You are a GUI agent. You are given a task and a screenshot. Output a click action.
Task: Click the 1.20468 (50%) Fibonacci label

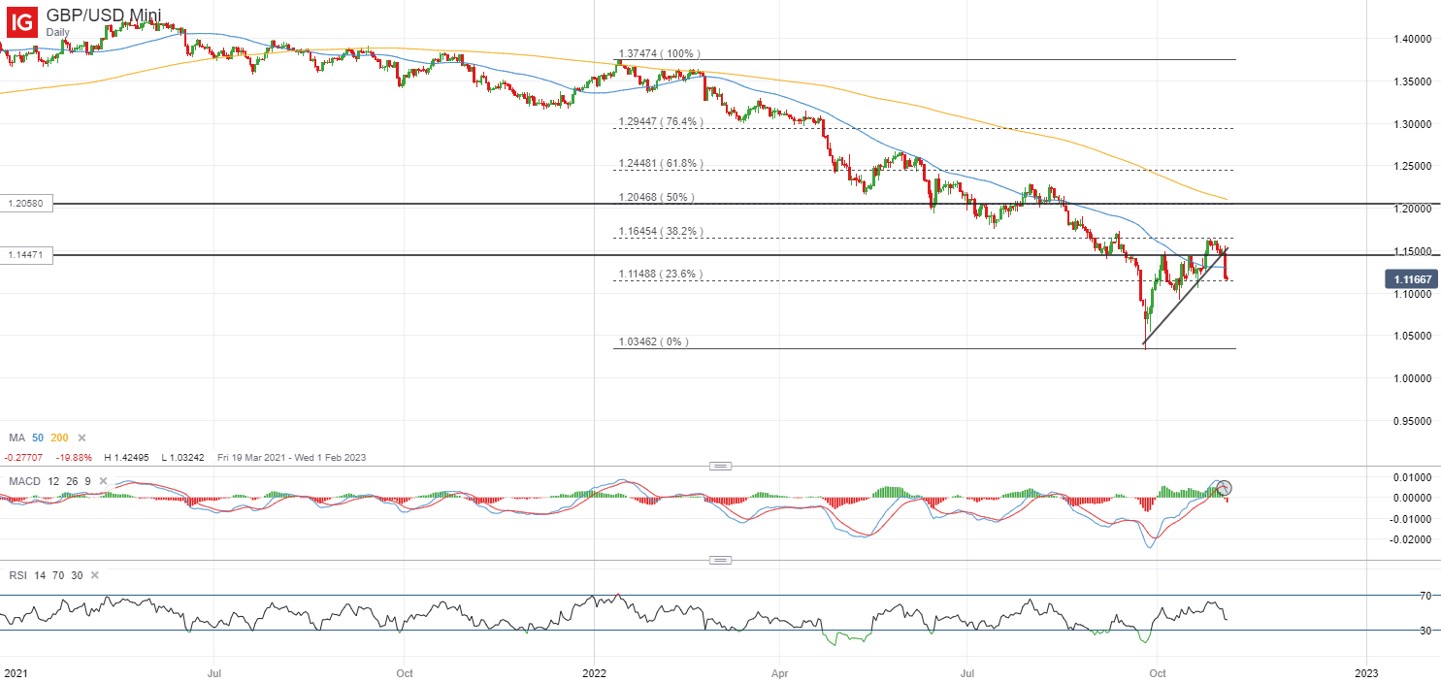click(657, 197)
